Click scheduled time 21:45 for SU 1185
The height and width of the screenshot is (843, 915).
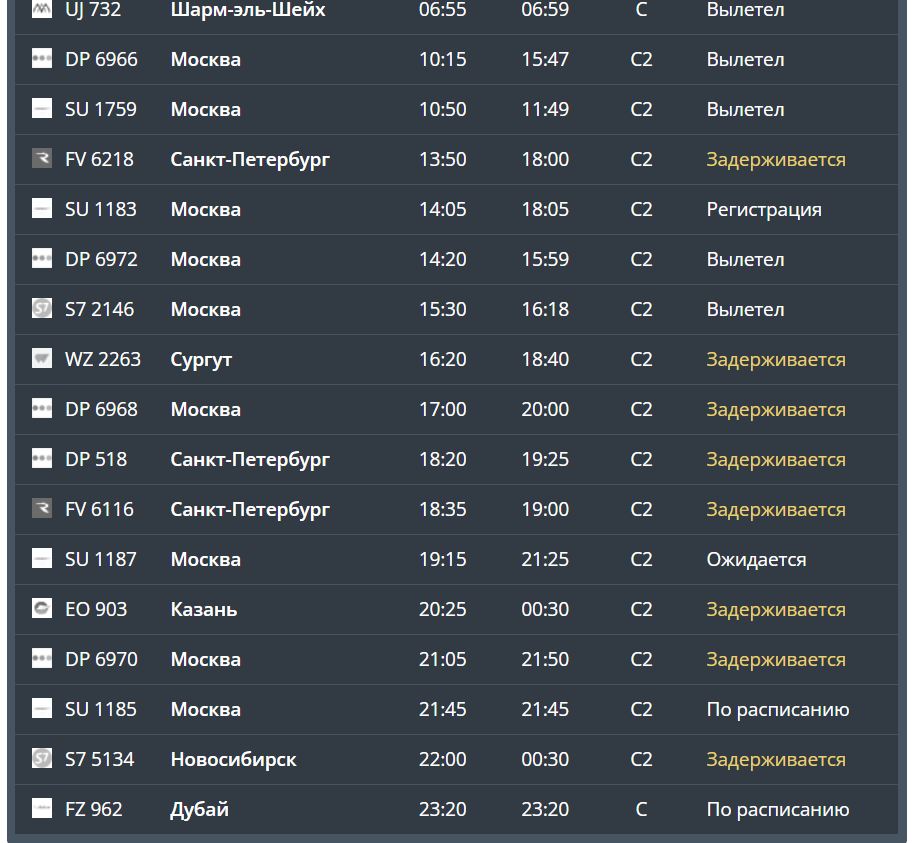click(443, 709)
